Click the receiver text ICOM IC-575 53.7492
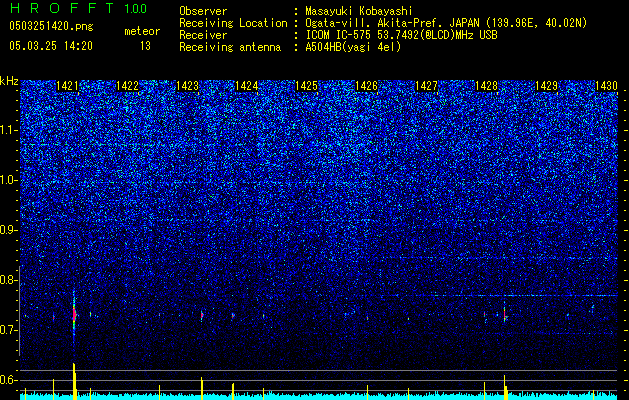 tap(365, 35)
